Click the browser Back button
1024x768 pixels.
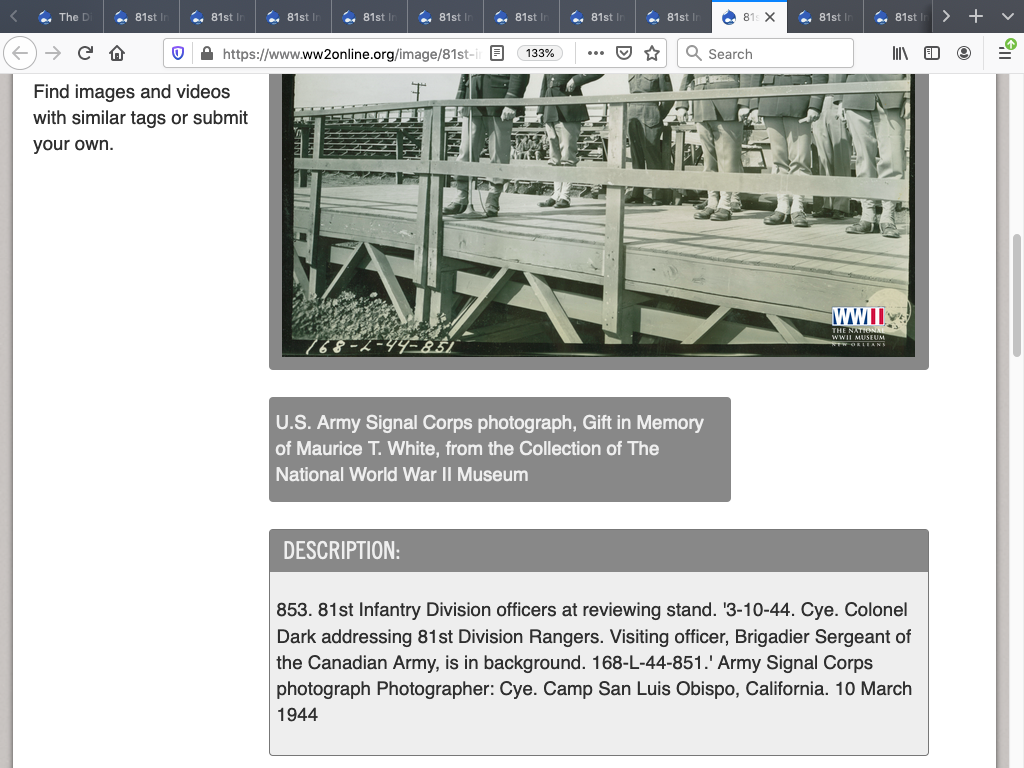(21, 53)
